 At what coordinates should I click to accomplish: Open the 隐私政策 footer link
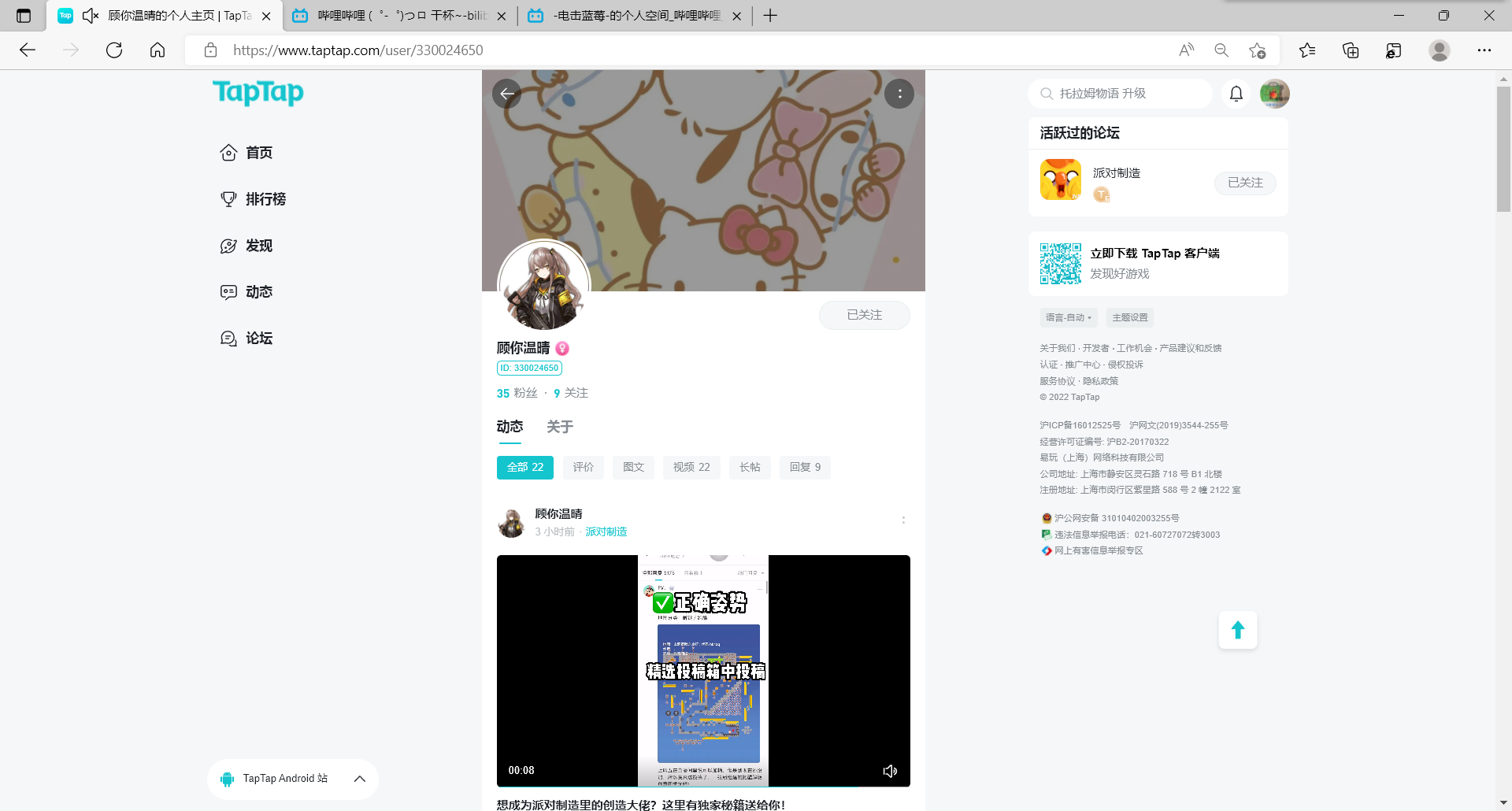pyautogui.click(x=1100, y=381)
